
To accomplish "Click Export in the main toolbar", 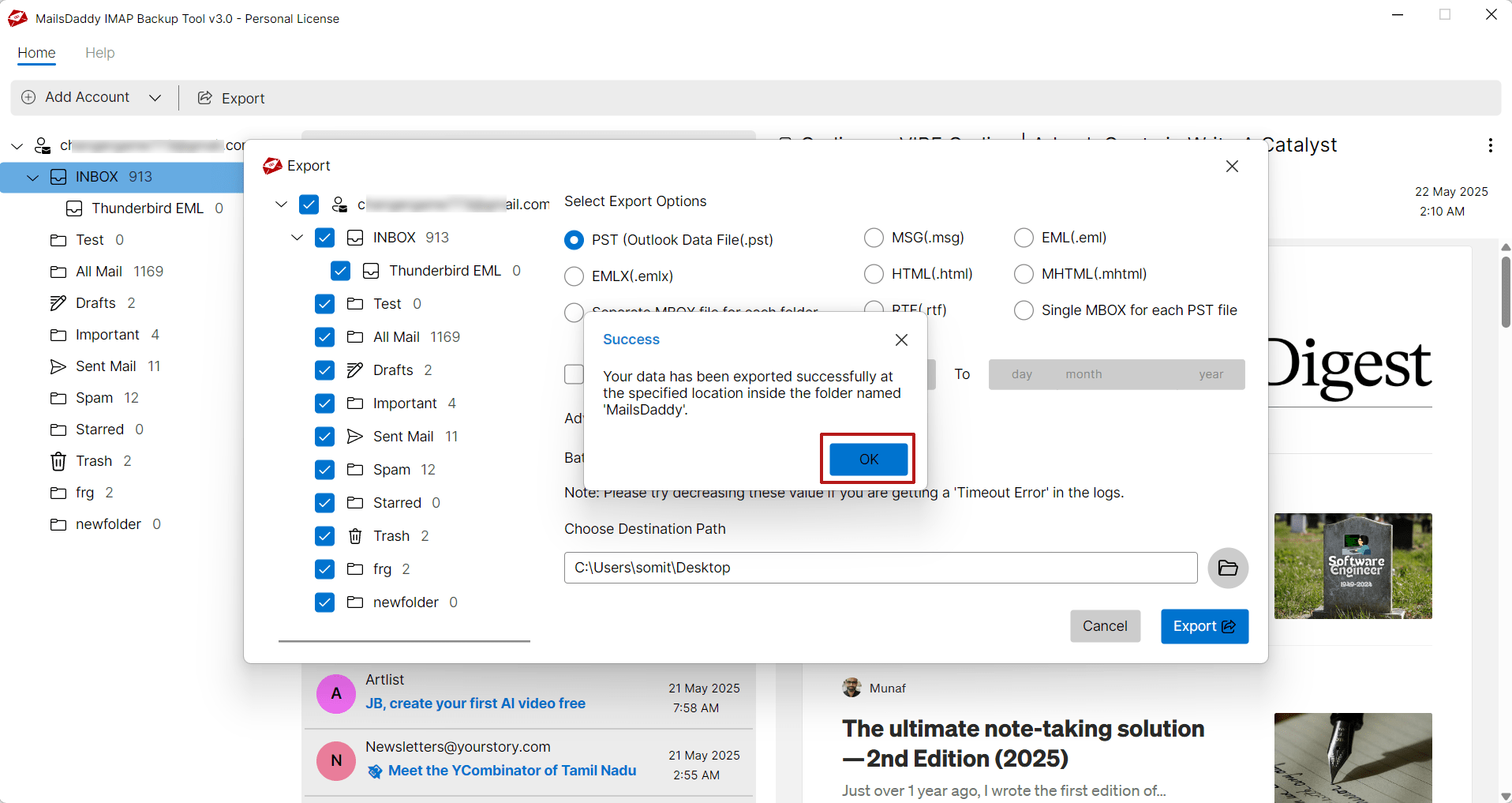I will [x=231, y=98].
